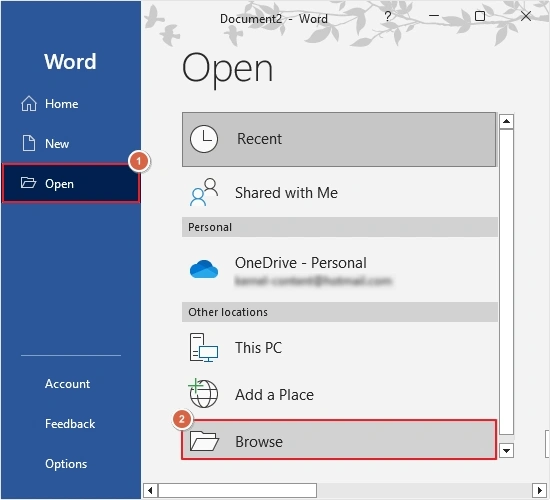Image resolution: width=550 pixels, height=500 pixels.
Task: Choose OneDrive - Personal location
Action: pyautogui.click(x=340, y=270)
